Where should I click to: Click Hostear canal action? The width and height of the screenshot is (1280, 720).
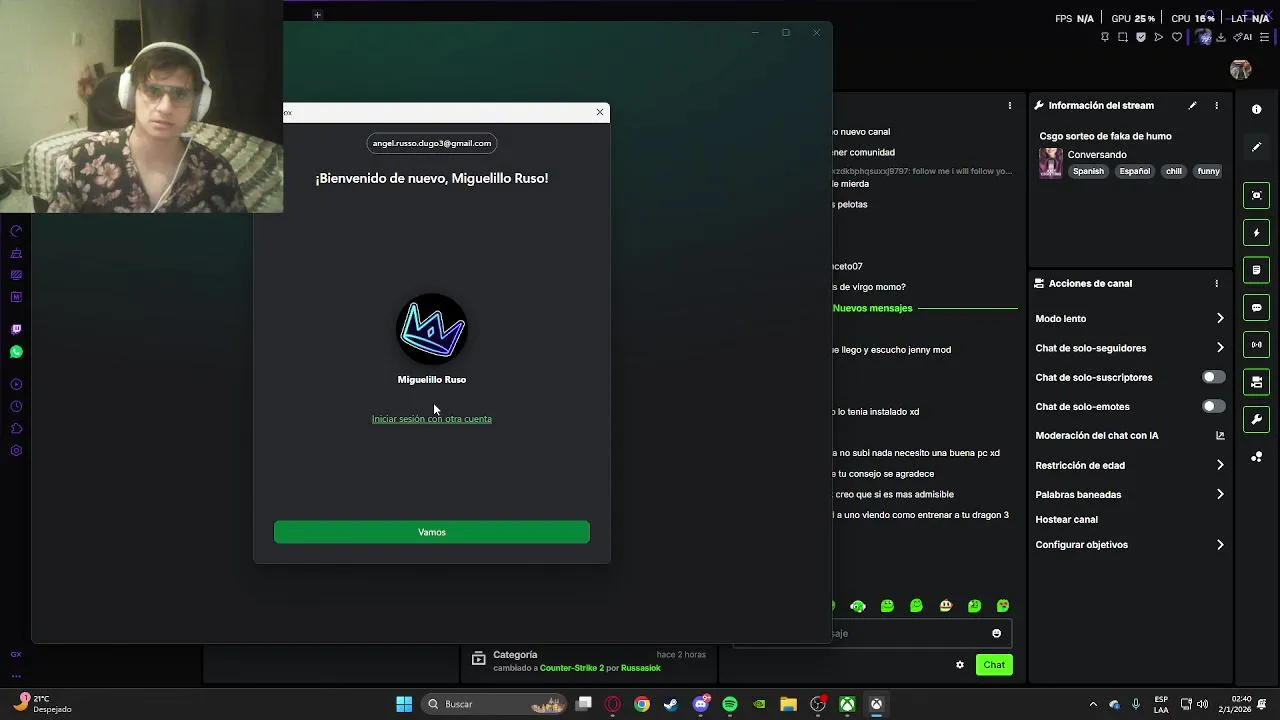tap(1066, 520)
